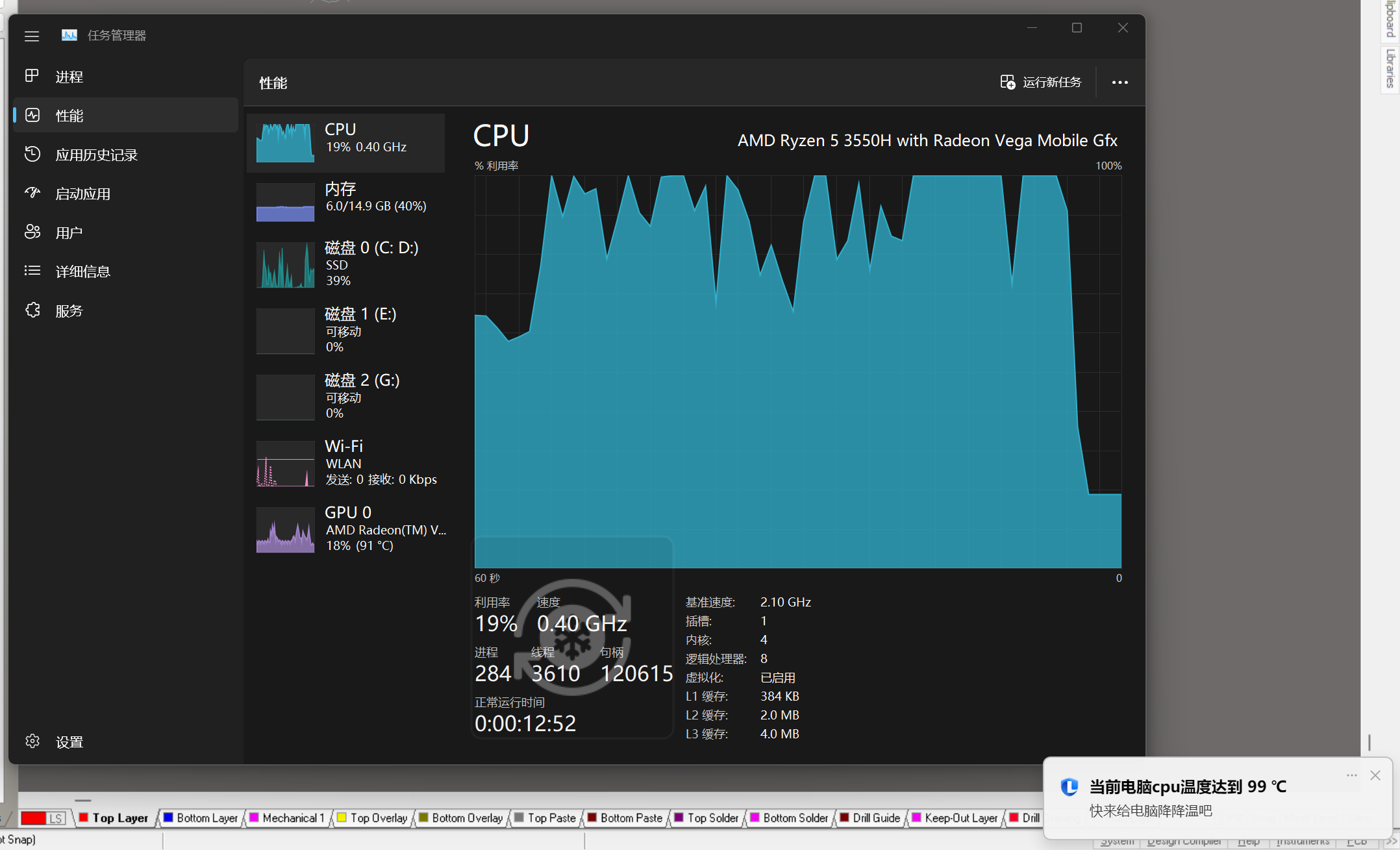Click the 服务 puzzle-gear icon
This screenshot has width=1400, height=850.
[32, 310]
